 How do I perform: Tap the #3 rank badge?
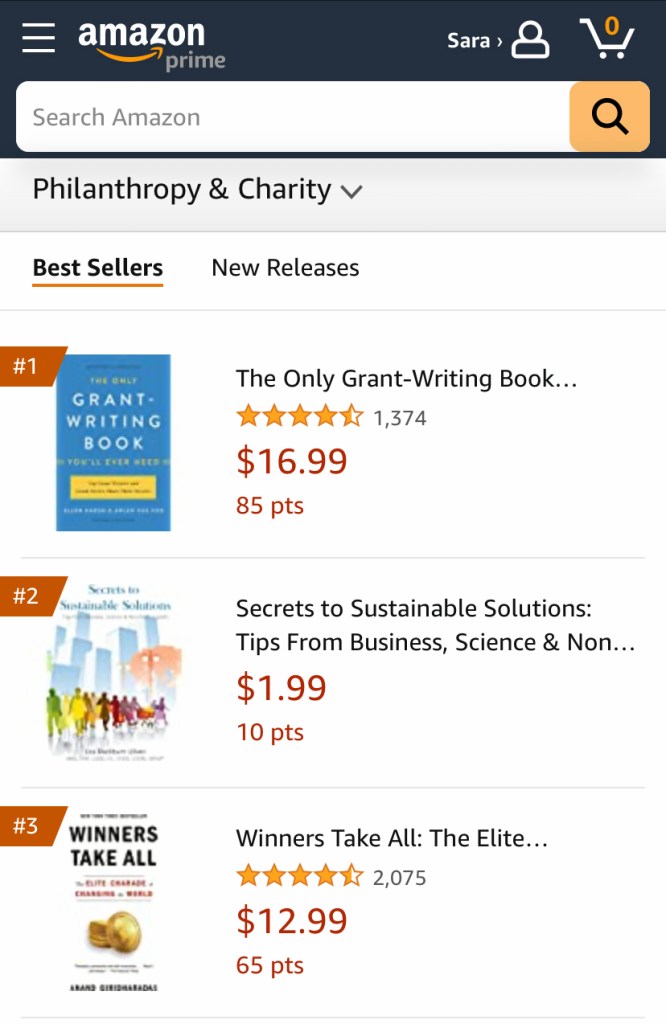pyautogui.click(x=26, y=826)
